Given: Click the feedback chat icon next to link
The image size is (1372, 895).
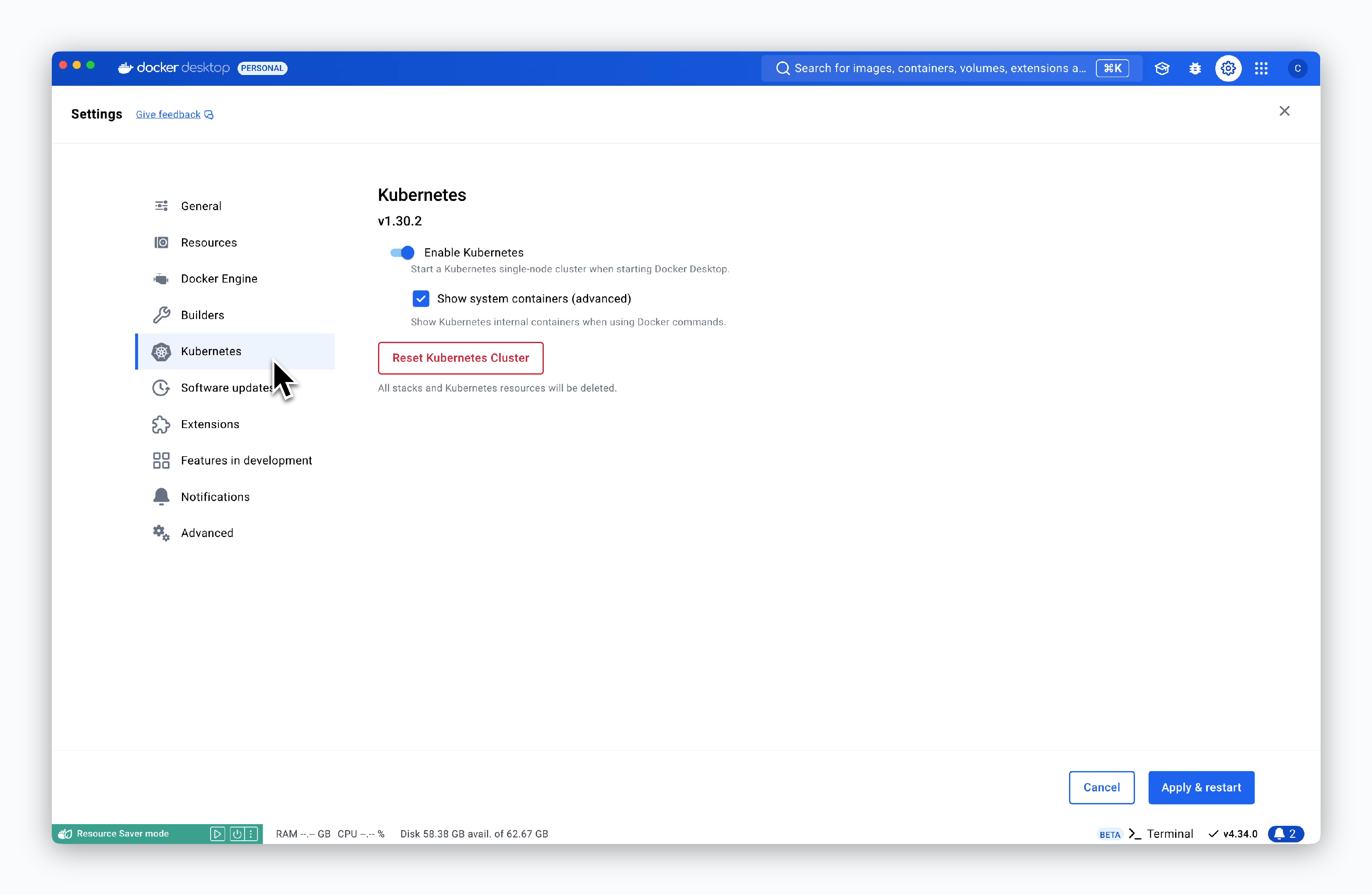Looking at the screenshot, I should pyautogui.click(x=209, y=115).
